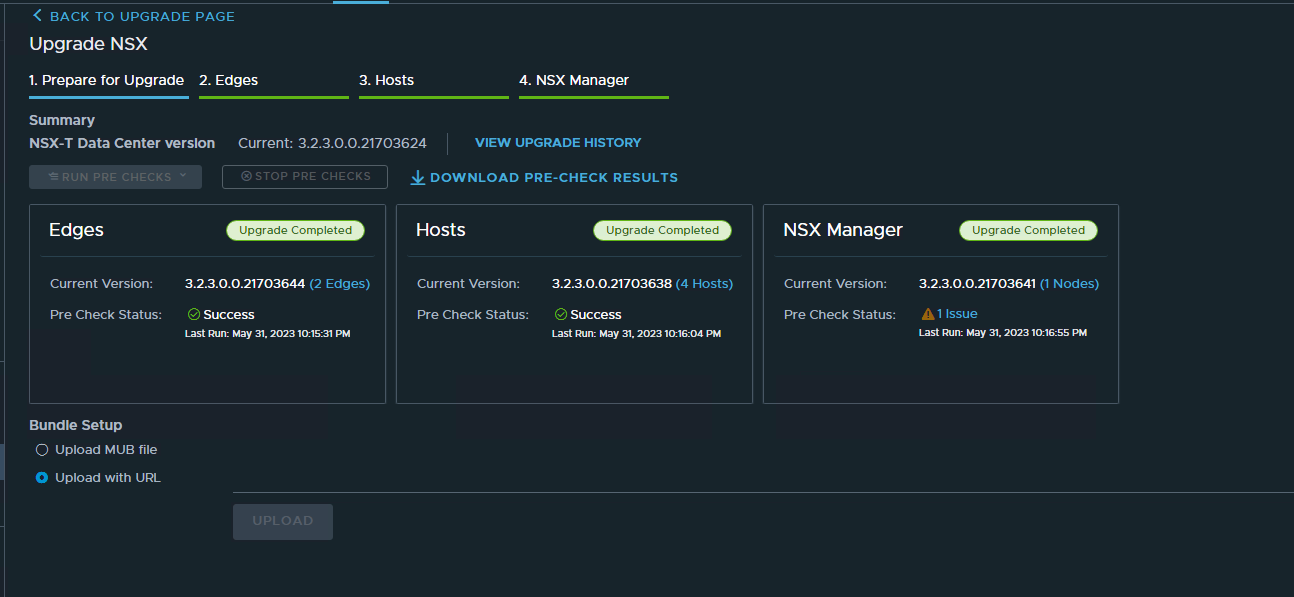Click the Edges pre-check success checkmark icon
The width and height of the screenshot is (1294, 597).
click(194, 314)
